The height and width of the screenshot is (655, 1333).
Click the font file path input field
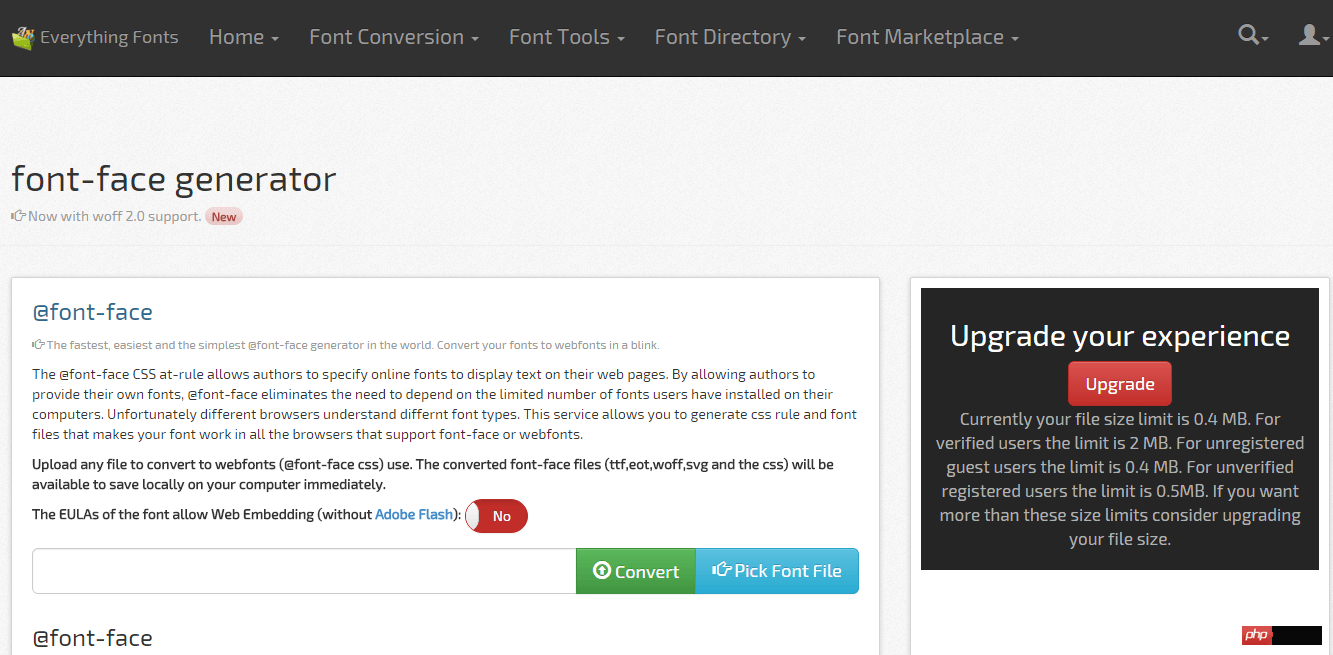click(x=304, y=571)
